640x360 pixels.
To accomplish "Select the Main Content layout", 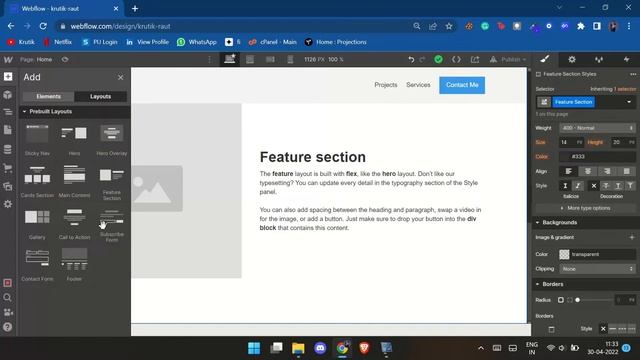I will point(74,180).
